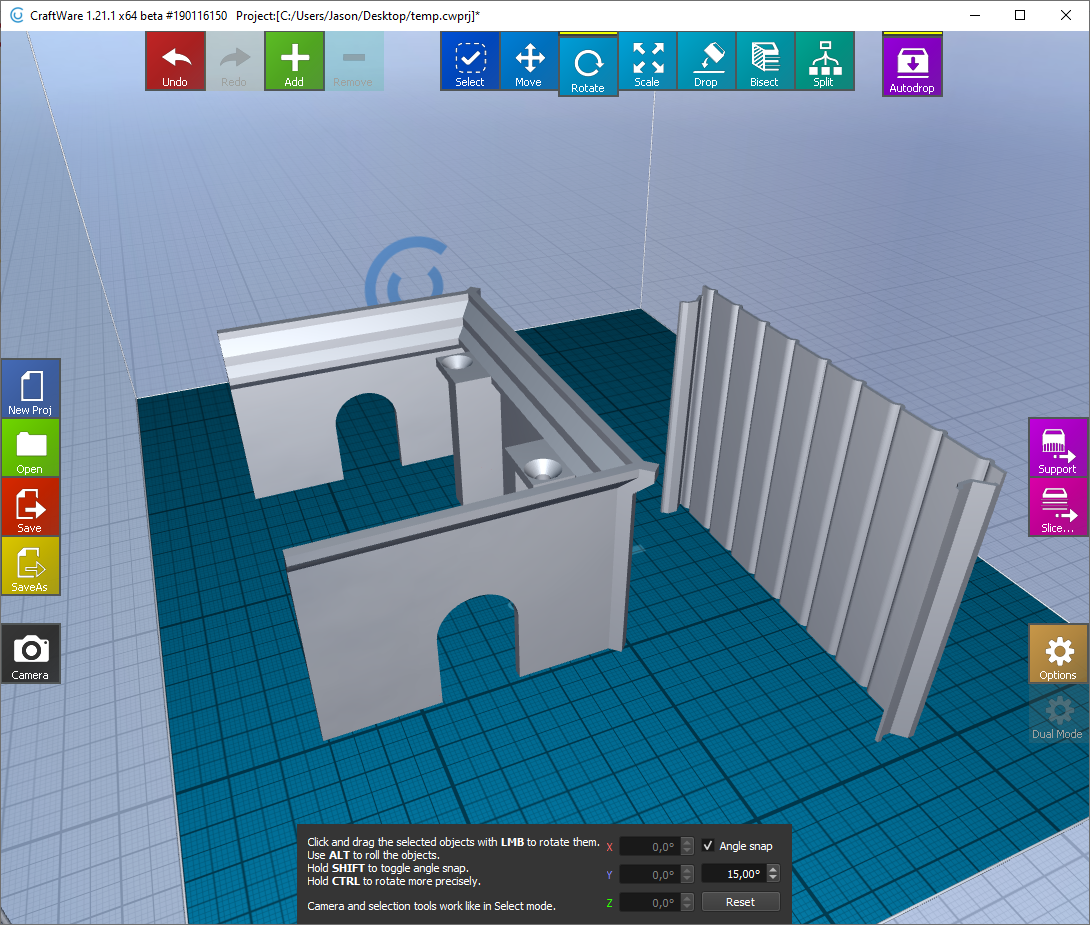Choose the Scale tool
1090x925 pixels.
point(647,61)
